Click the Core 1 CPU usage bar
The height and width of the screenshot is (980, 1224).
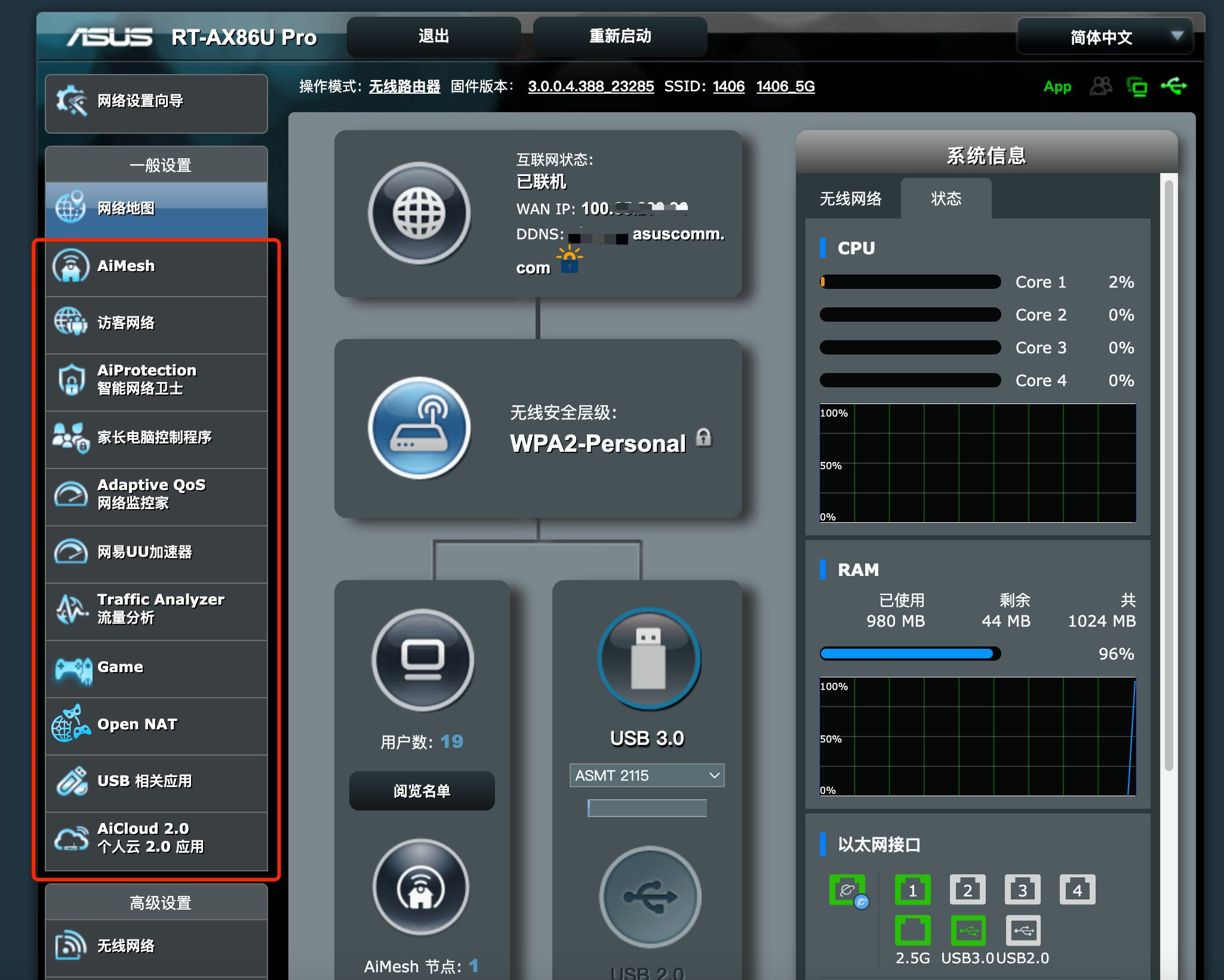point(910,282)
